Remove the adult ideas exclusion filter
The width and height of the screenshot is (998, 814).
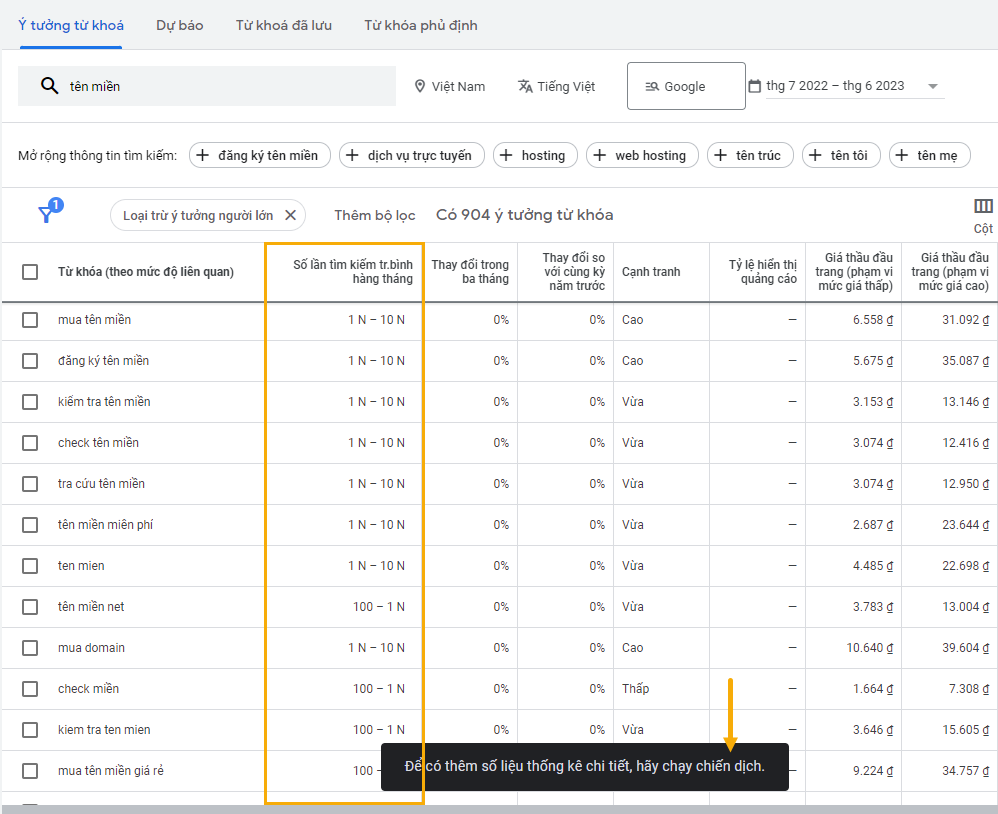pos(290,215)
